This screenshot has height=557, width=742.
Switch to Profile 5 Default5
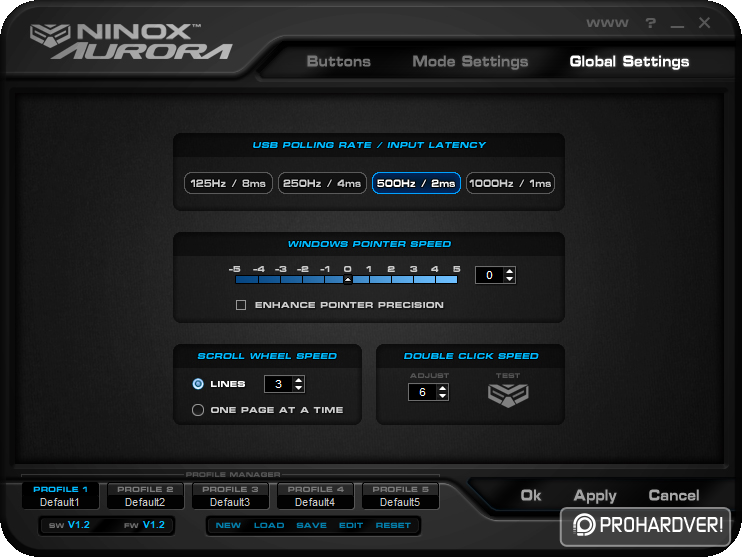pos(400,495)
